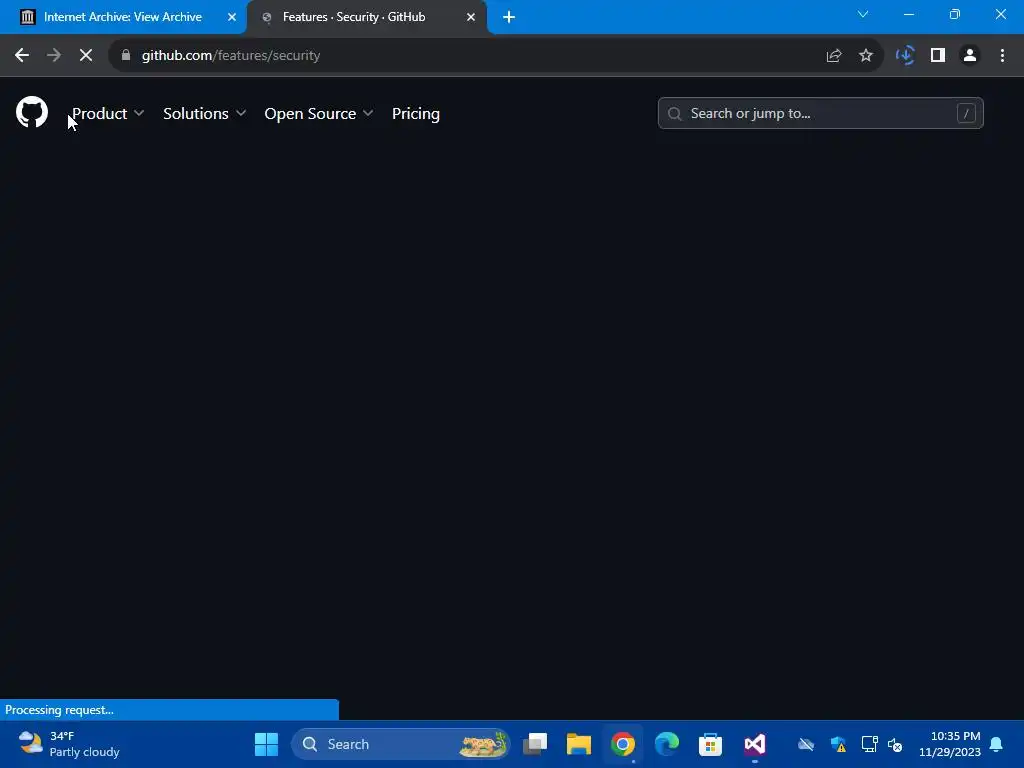This screenshot has height=768, width=1024.
Task: Expand the Product menu chevron
Action: coord(138,113)
